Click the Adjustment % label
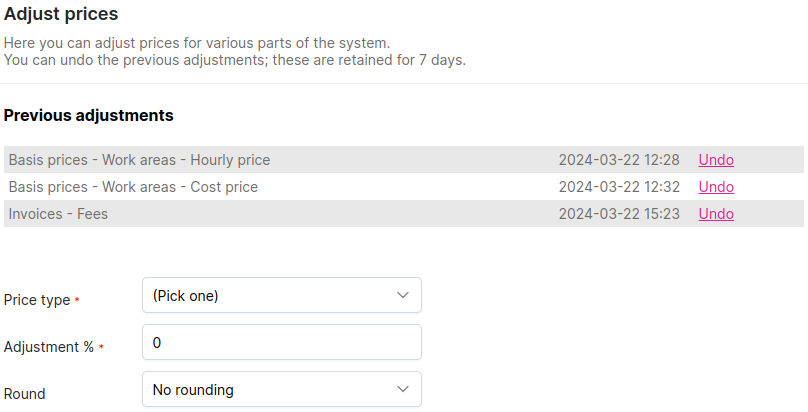This screenshot has width=808, height=412. [x=49, y=347]
